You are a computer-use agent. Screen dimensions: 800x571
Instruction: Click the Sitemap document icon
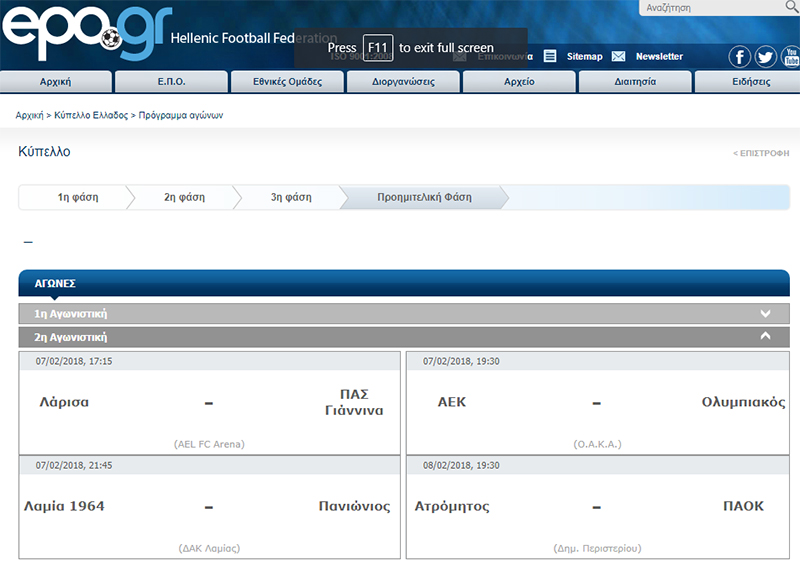(x=550, y=56)
